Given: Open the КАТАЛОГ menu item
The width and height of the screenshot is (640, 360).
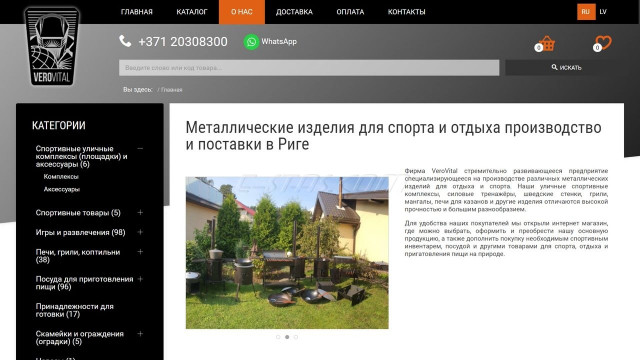Looking at the screenshot, I should pyautogui.click(x=192, y=12).
